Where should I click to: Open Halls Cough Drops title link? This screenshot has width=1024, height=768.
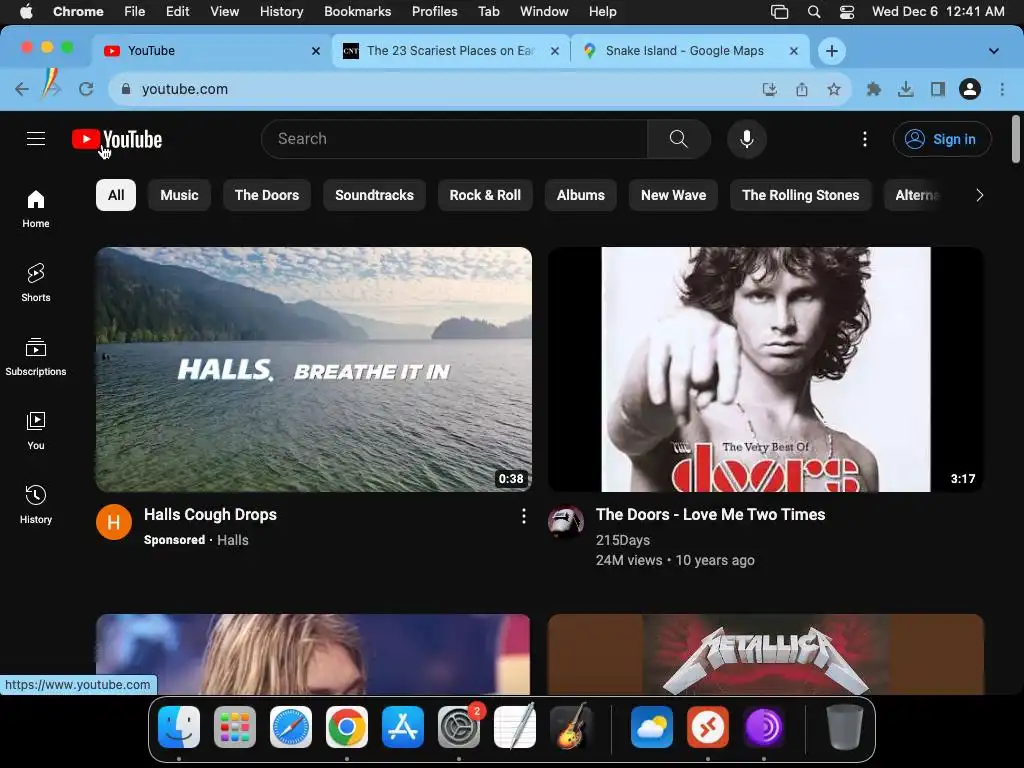click(x=210, y=515)
